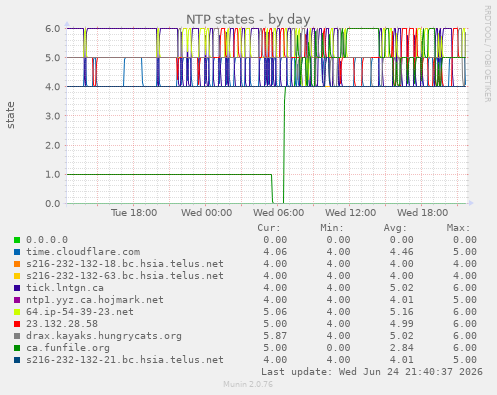Click 23.132.28.58 average value 4.99

pyautogui.click(x=402, y=324)
